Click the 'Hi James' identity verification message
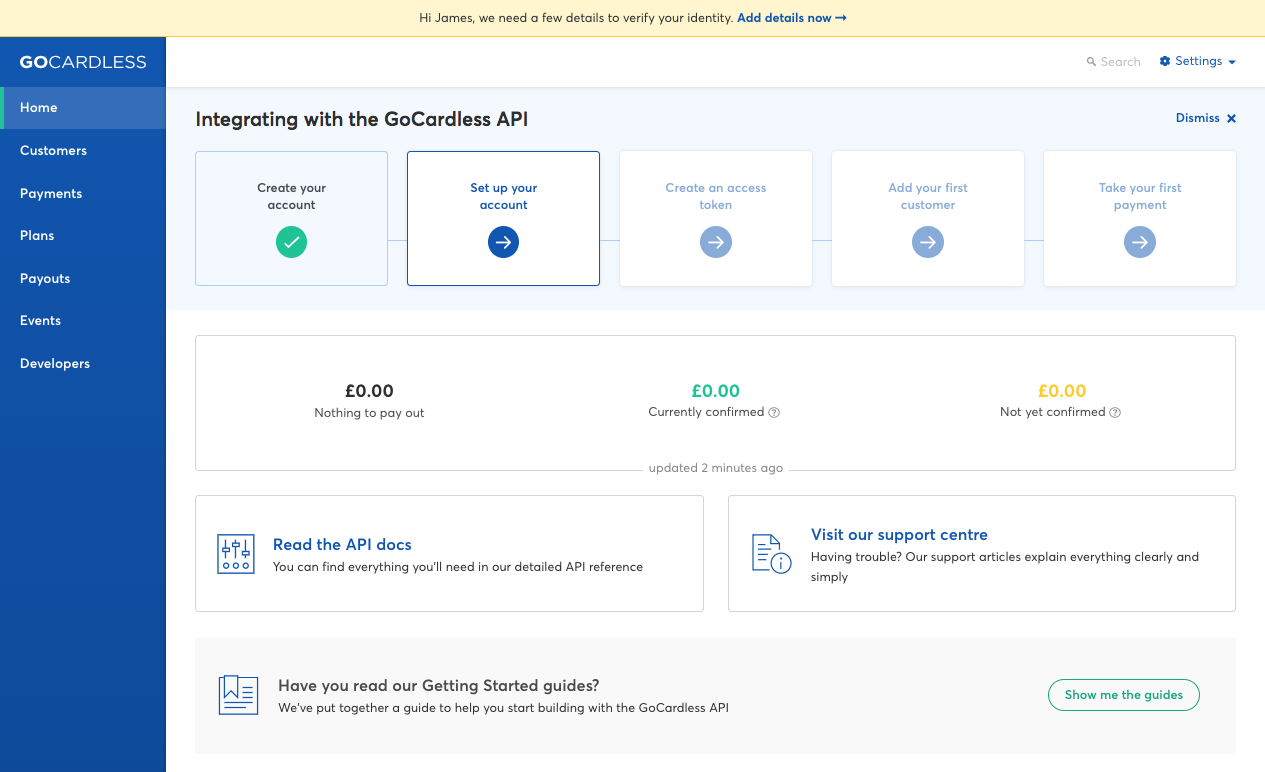Viewport: 1265px width, 772px height. (x=576, y=18)
